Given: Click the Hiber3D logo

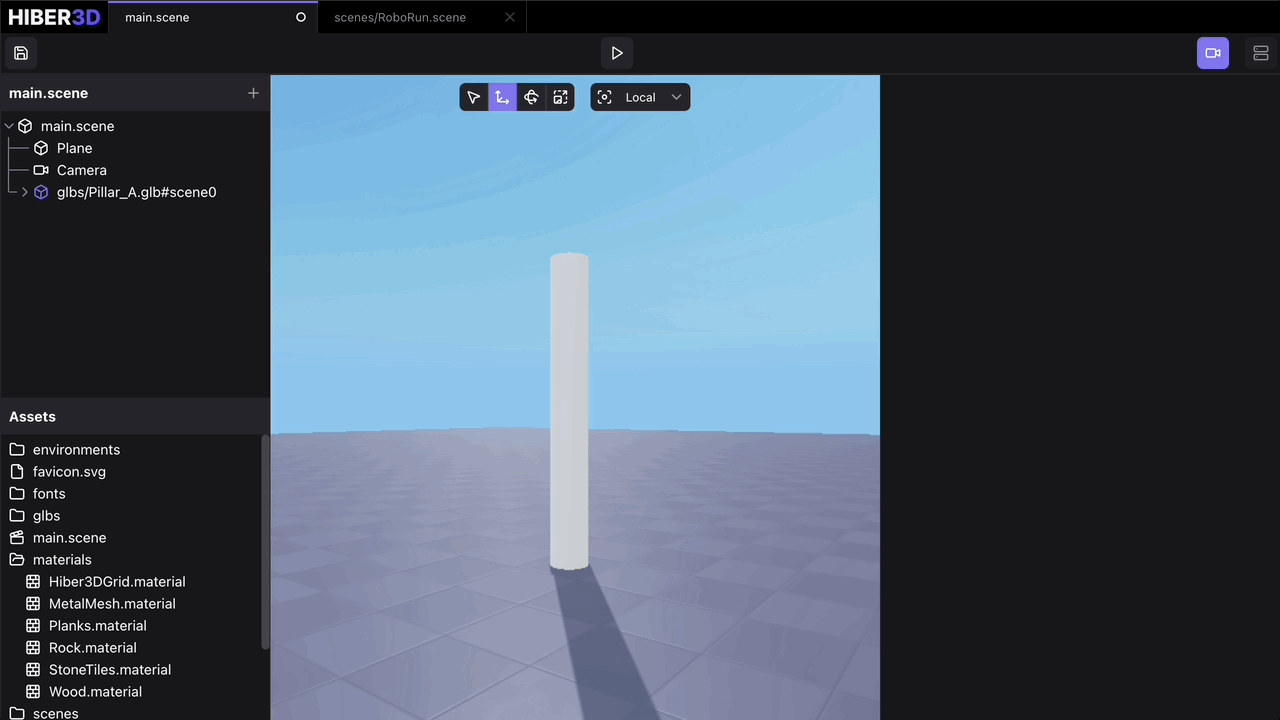Looking at the screenshot, I should pyautogui.click(x=54, y=16).
